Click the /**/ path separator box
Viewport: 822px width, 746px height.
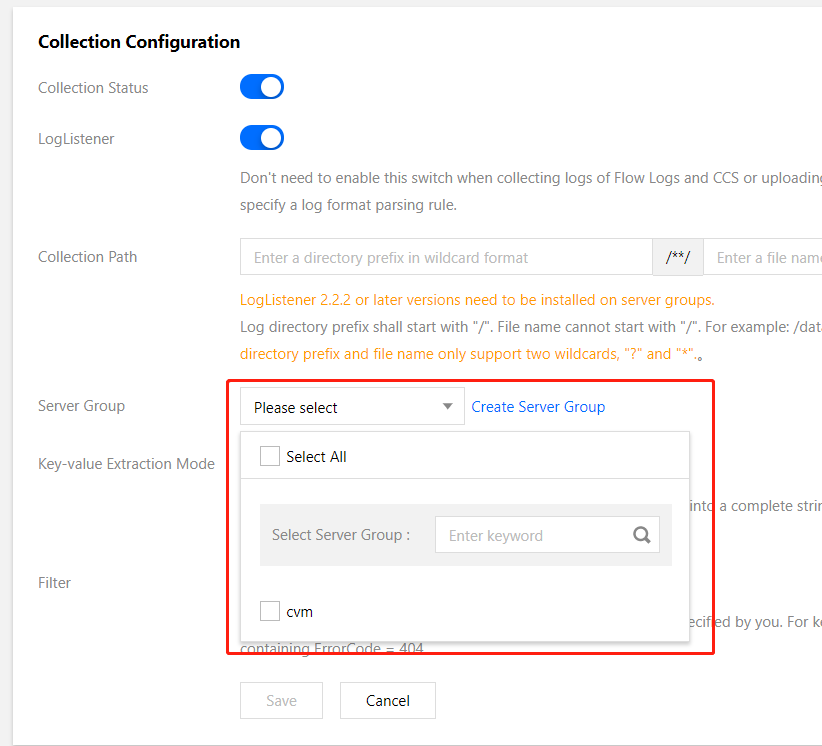click(678, 257)
